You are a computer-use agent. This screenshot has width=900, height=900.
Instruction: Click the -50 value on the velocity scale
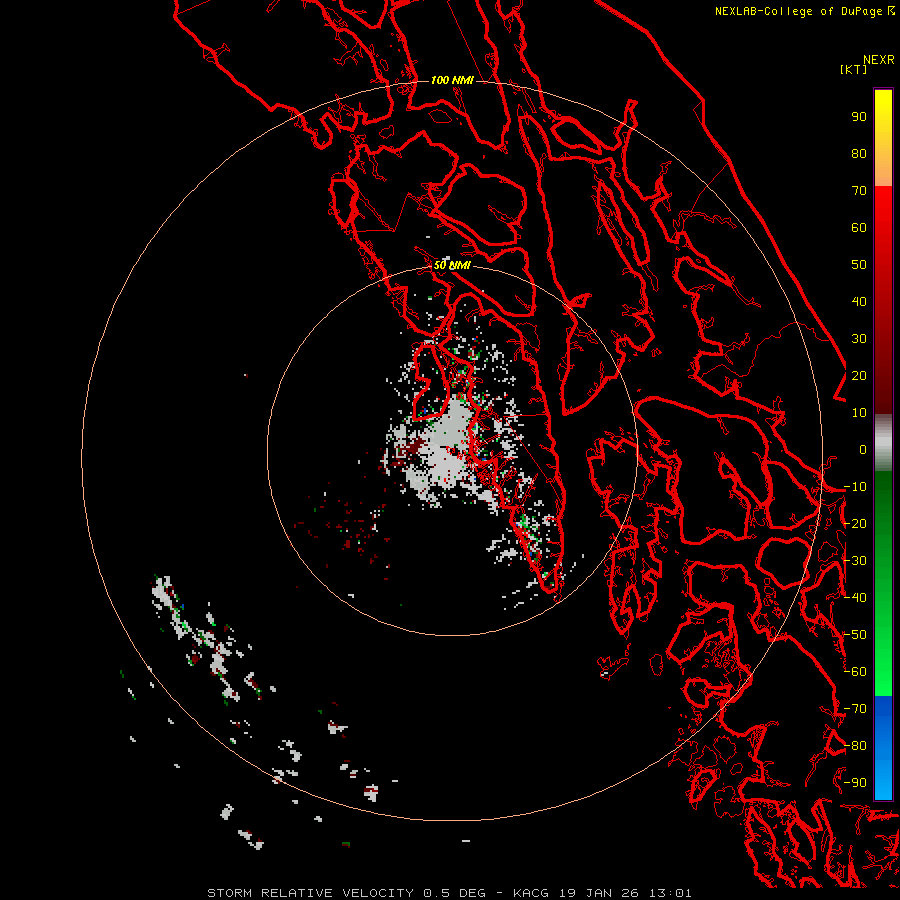tap(855, 635)
